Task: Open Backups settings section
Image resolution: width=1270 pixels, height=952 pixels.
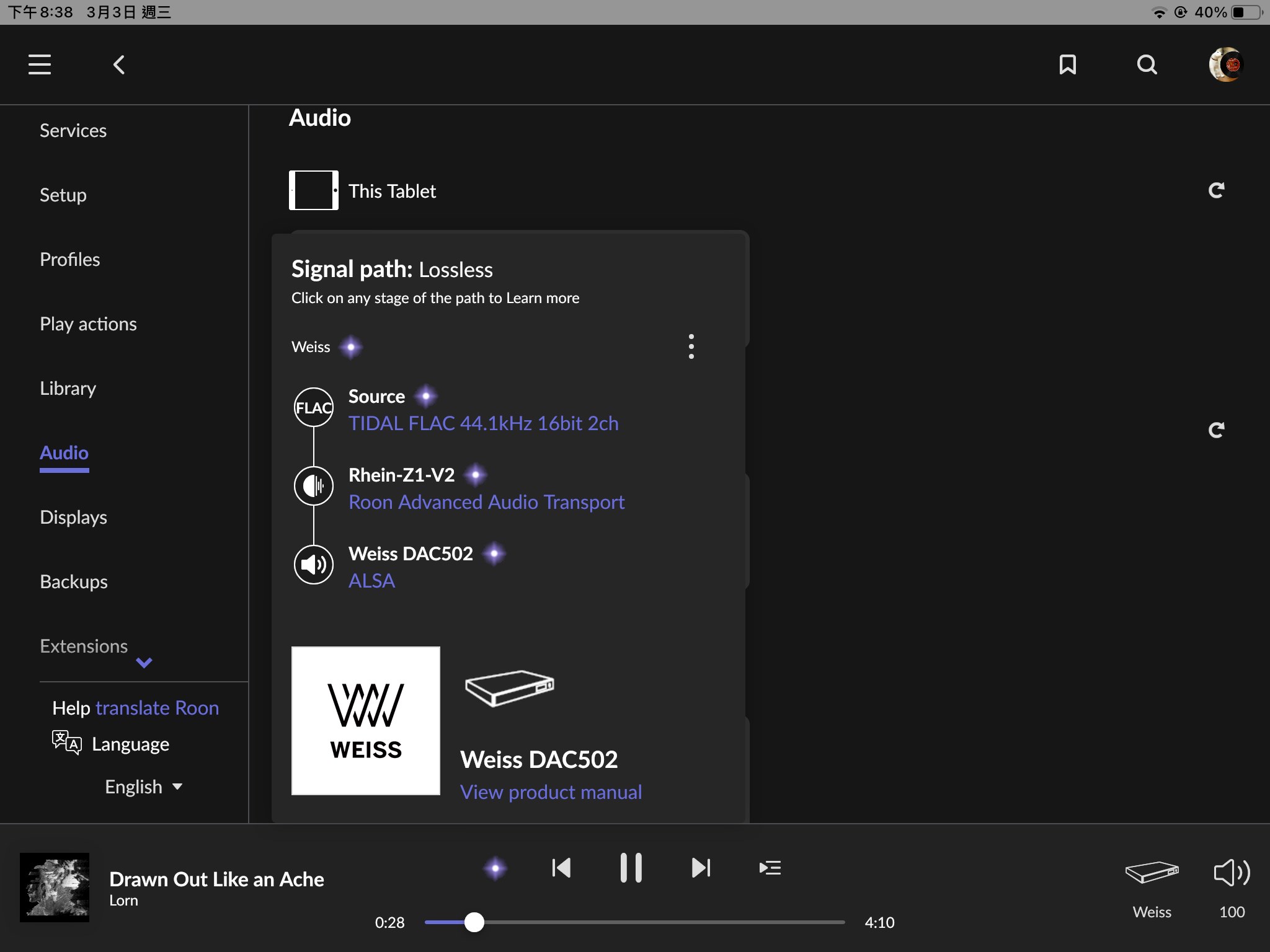Action: (74, 582)
